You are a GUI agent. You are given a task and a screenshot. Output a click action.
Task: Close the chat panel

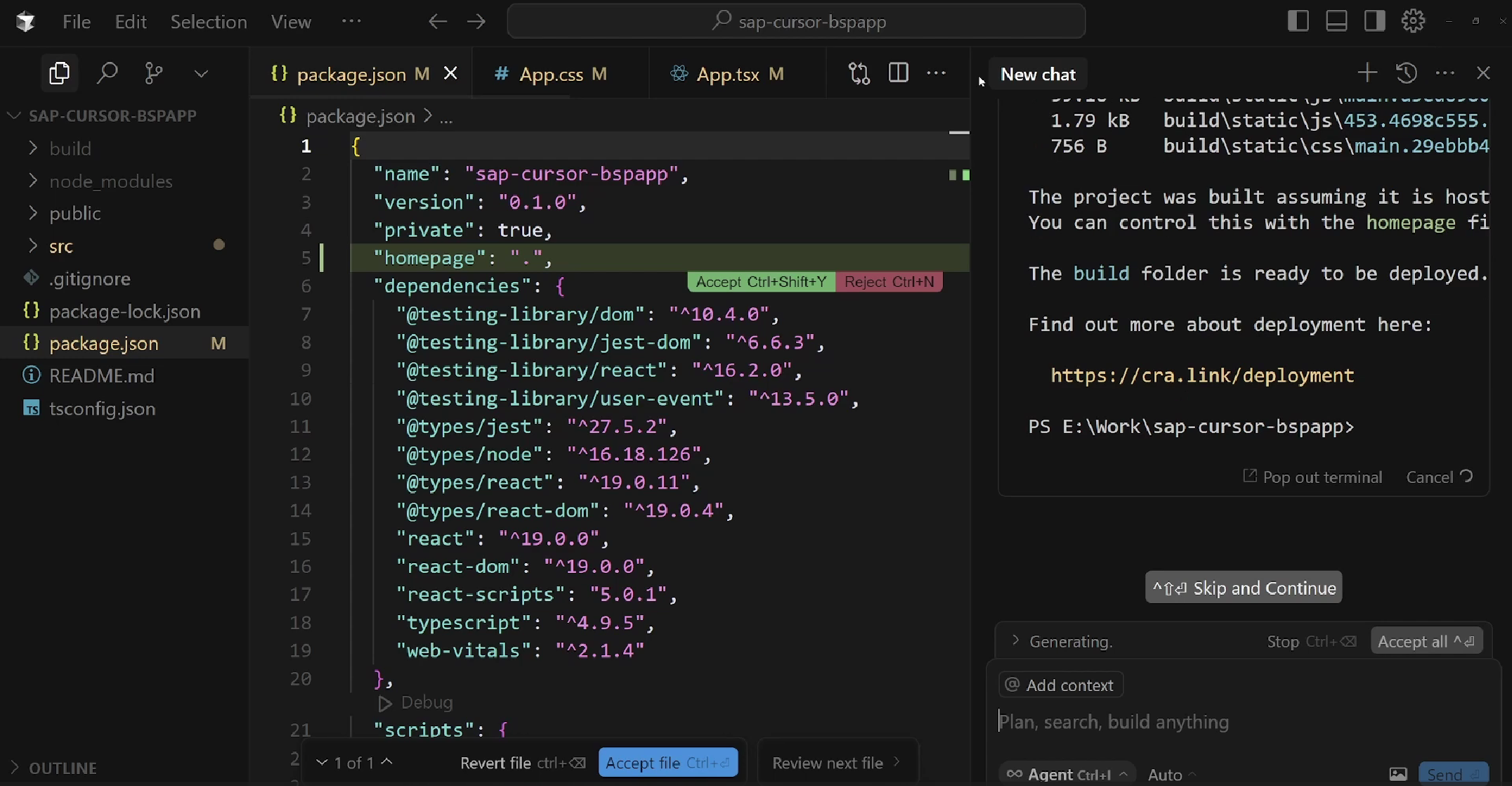[1483, 73]
